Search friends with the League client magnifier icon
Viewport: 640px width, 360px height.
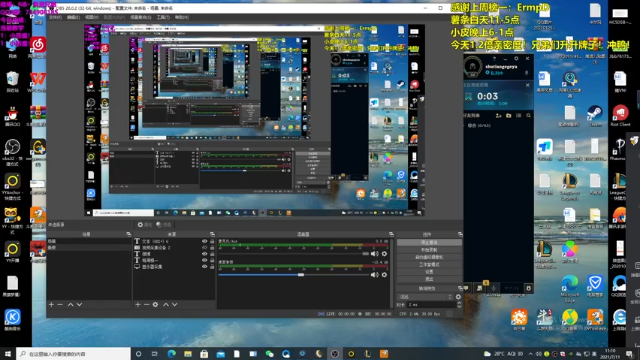pyautogui.click(x=529, y=116)
